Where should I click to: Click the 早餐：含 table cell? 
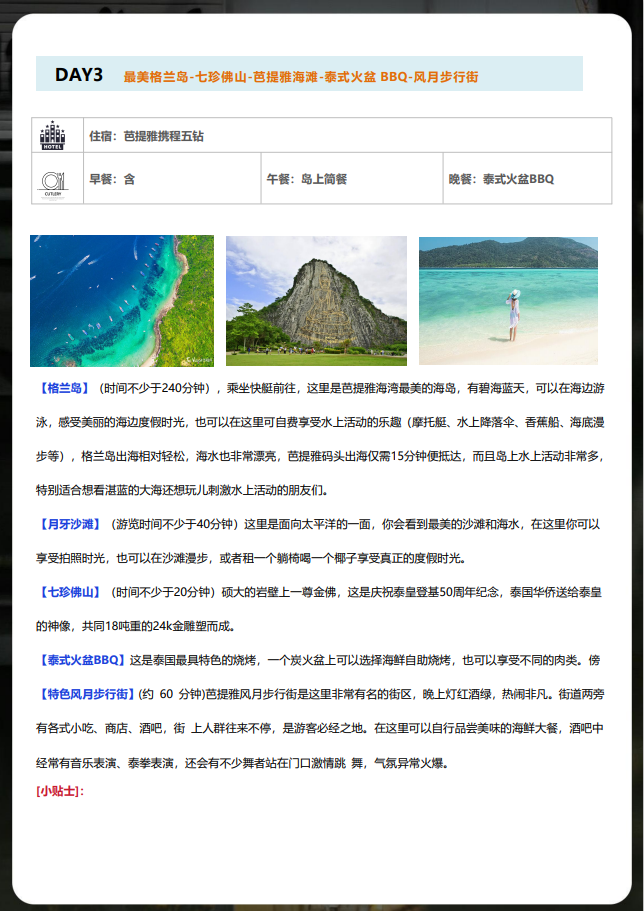(112, 179)
